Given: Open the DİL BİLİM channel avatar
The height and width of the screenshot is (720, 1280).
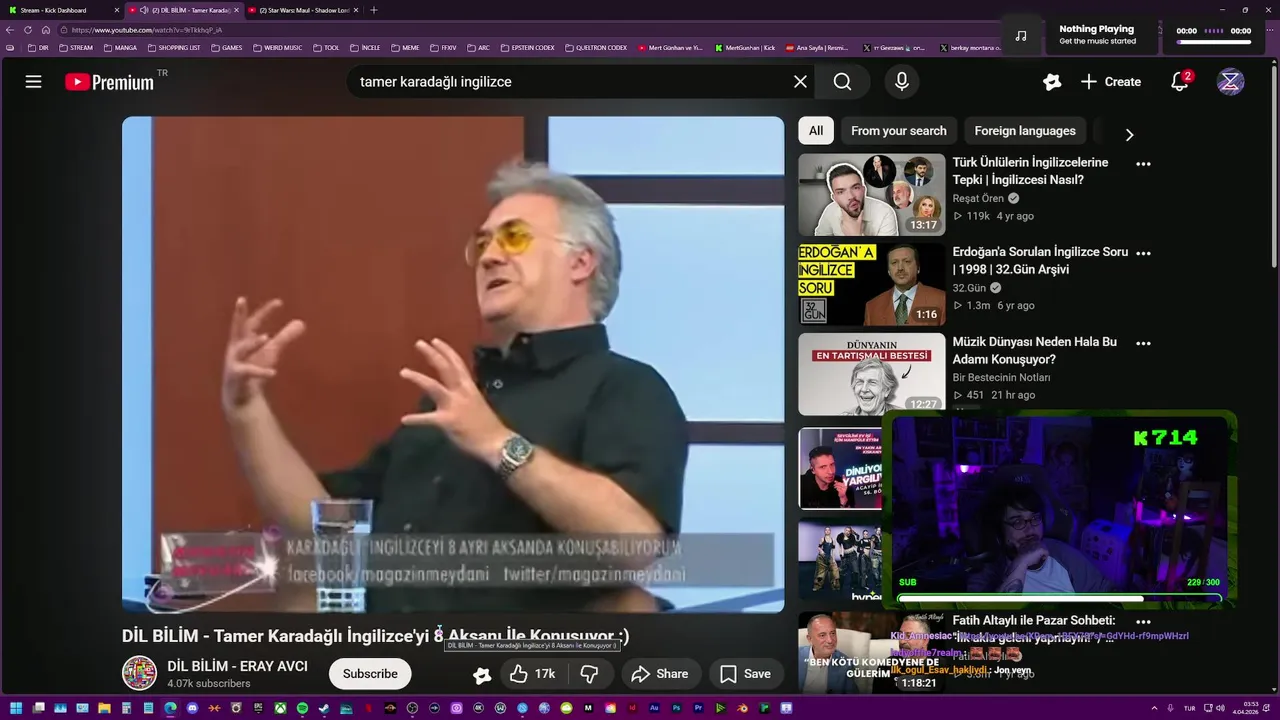Looking at the screenshot, I should click(139, 673).
